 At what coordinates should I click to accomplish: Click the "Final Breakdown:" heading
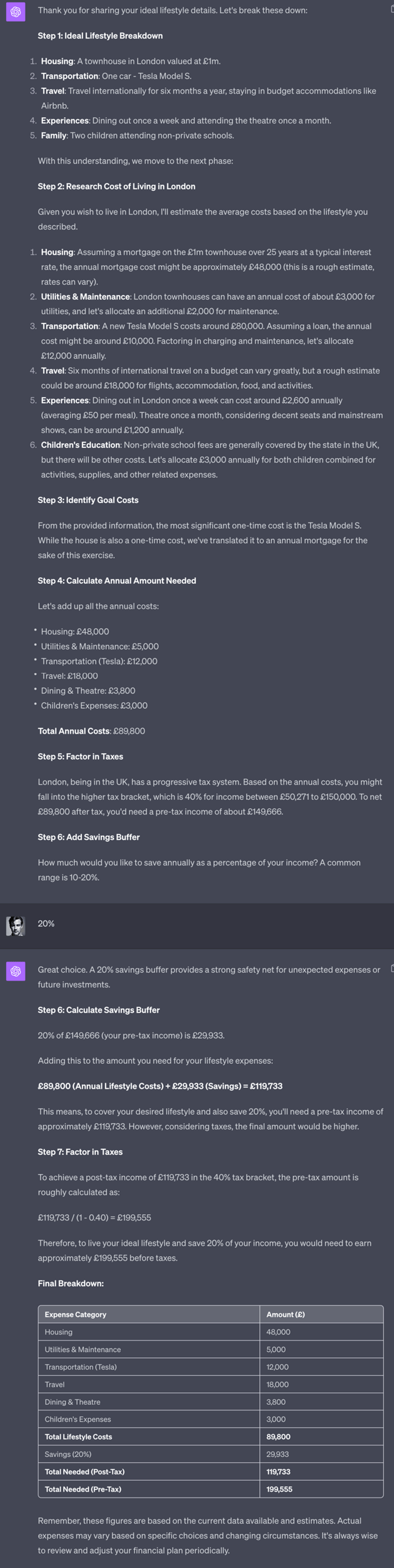tap(70, 1283)
